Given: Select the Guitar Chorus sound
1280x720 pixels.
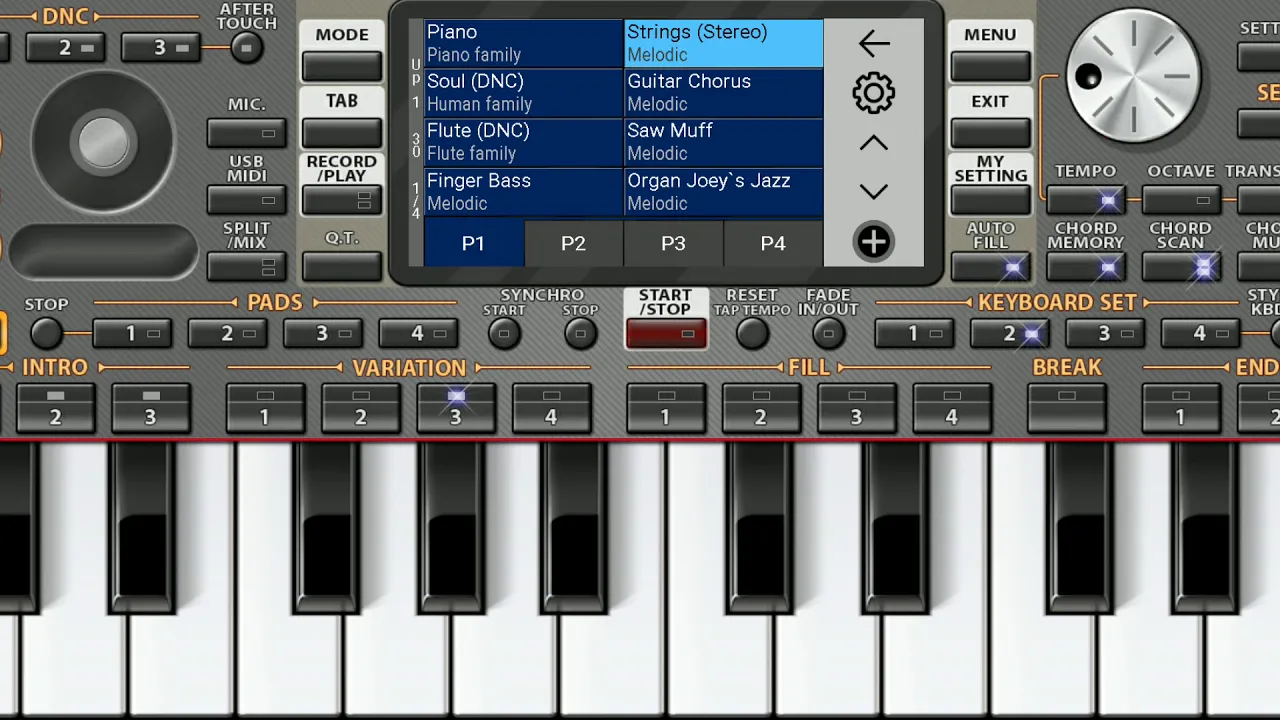Looking at the screenshot, I should click(723, 92).
